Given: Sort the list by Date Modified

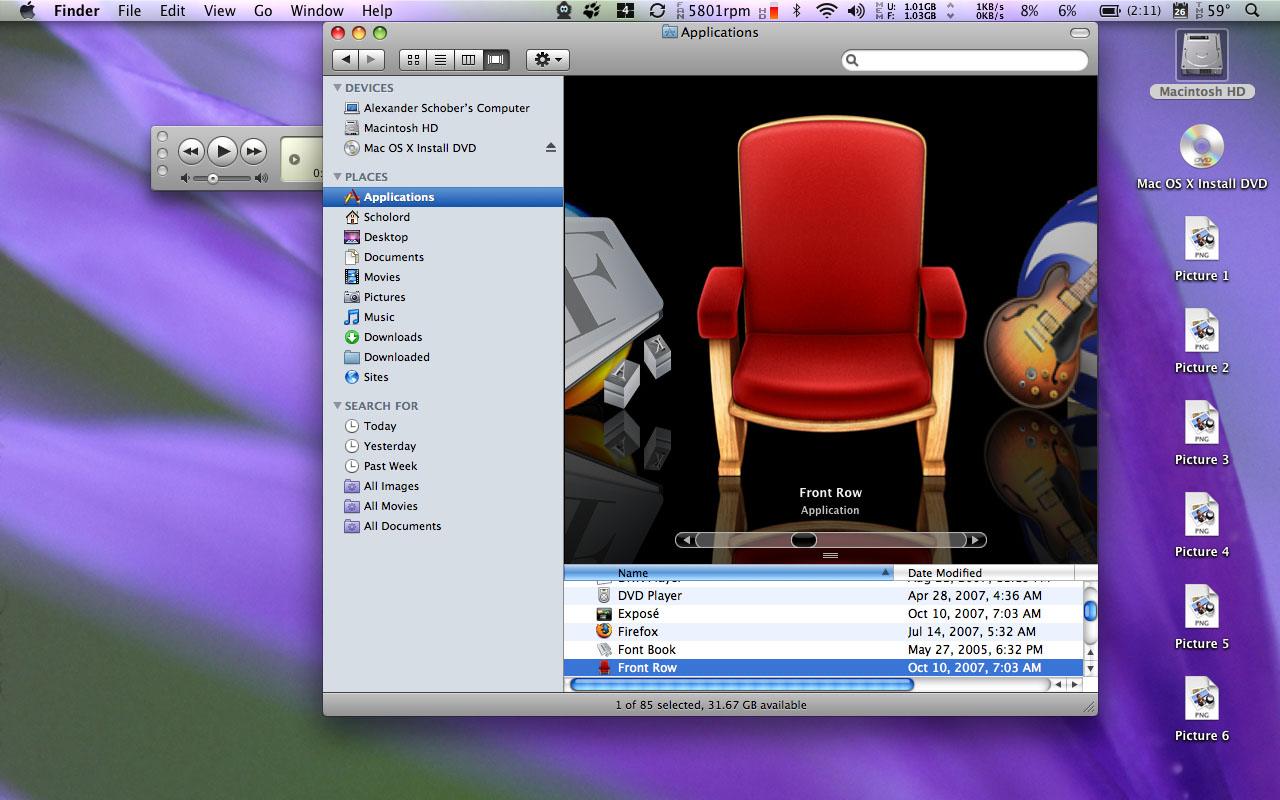Looking at the screenshot, I should pos(984,573).
